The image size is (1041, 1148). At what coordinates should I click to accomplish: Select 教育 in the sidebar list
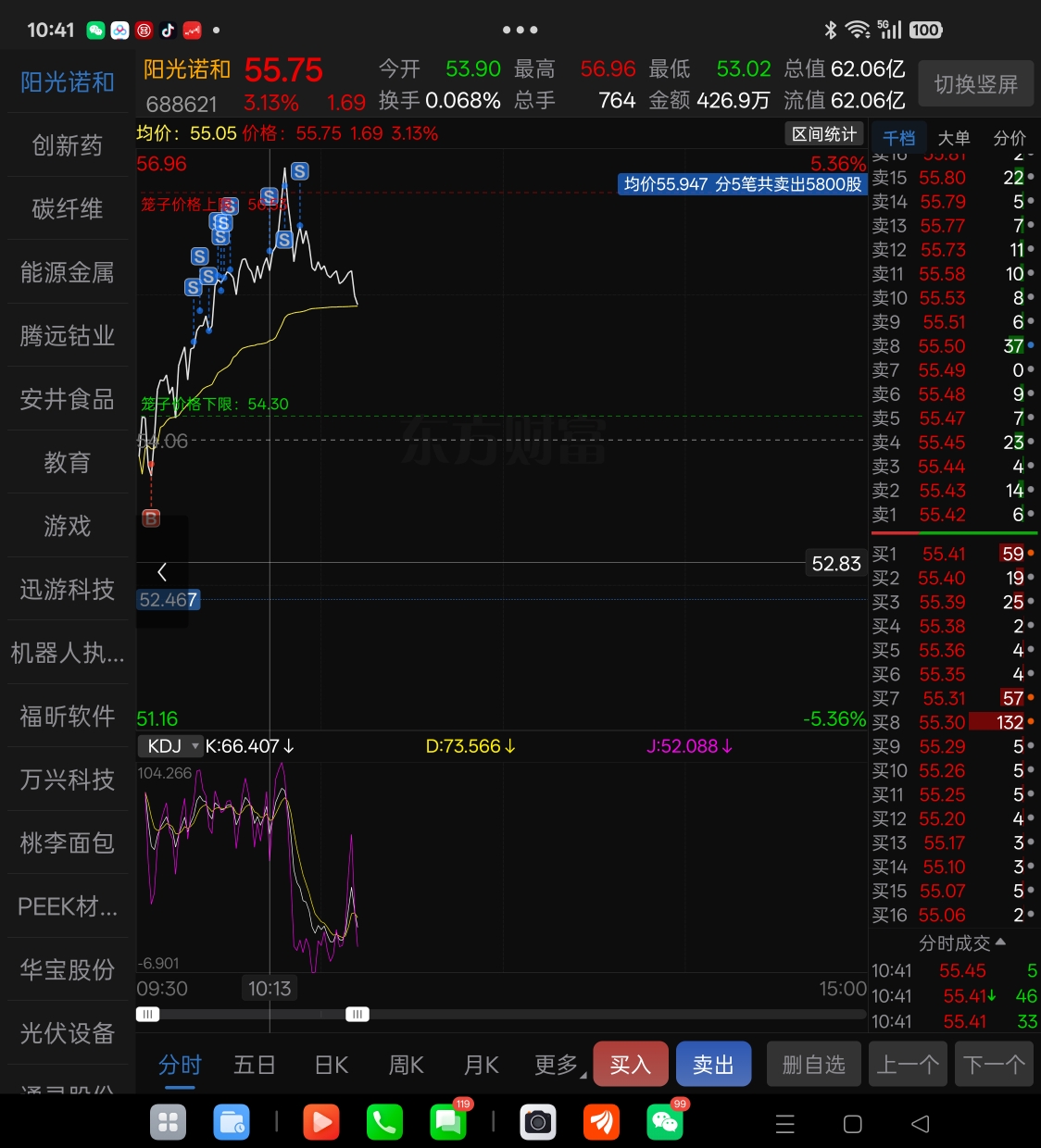point(68,463)
